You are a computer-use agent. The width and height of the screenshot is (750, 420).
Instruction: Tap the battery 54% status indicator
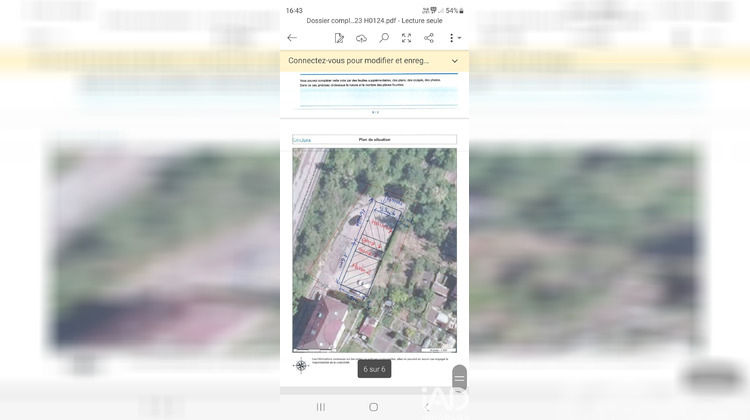coord(454,10)
